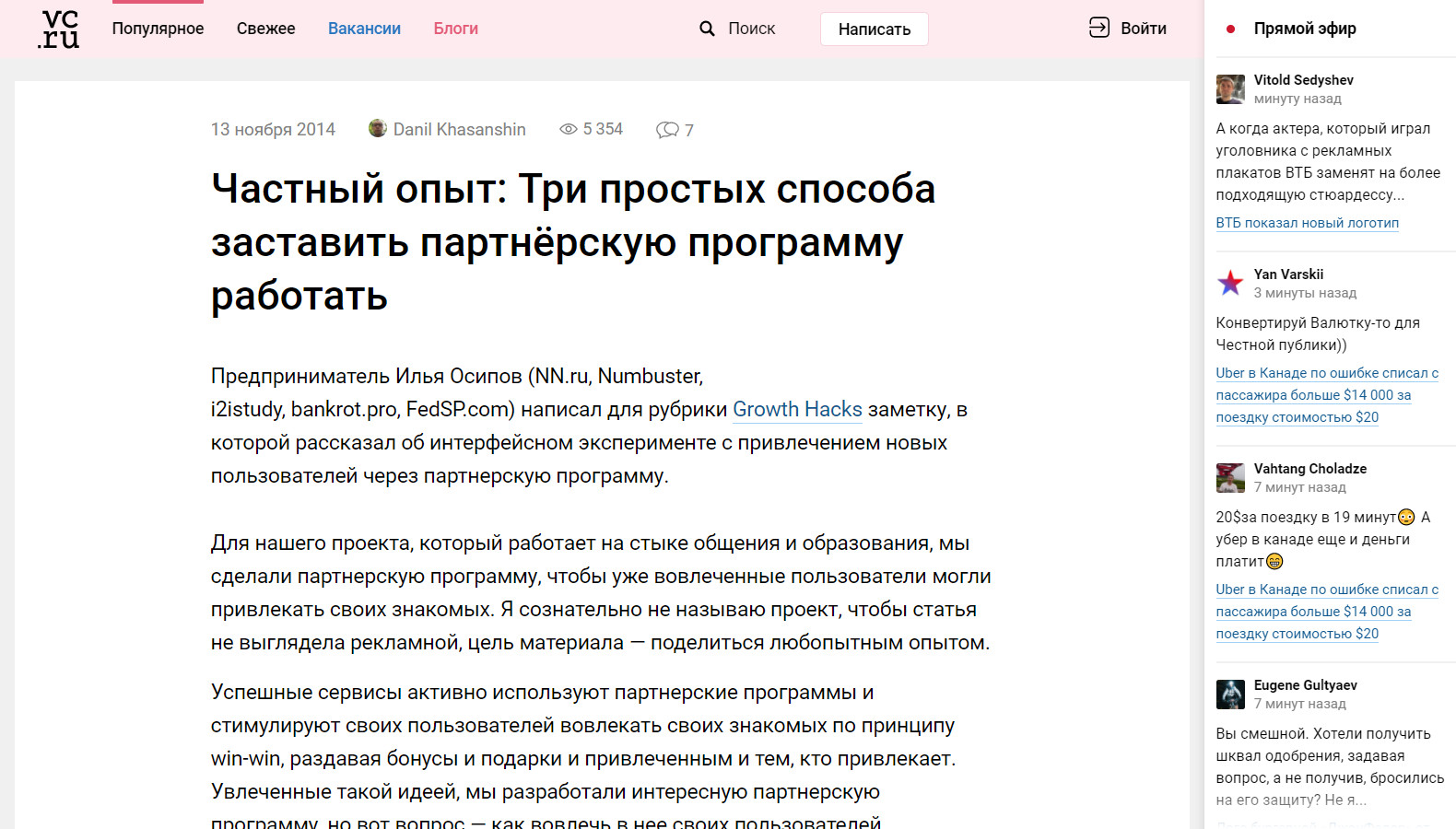
Task: Open Vitold Sedyshev's name link
Action: pos(1303,80)
